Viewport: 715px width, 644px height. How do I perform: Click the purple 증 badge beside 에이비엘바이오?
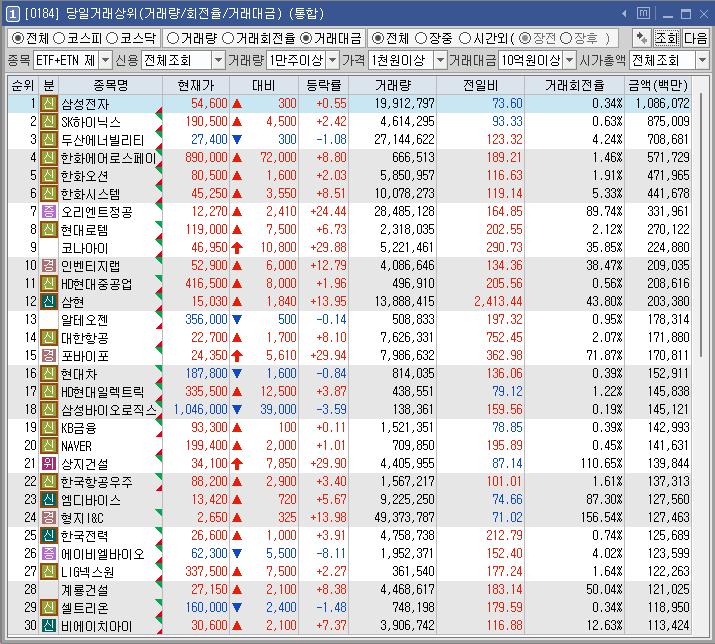click(49, 554)
